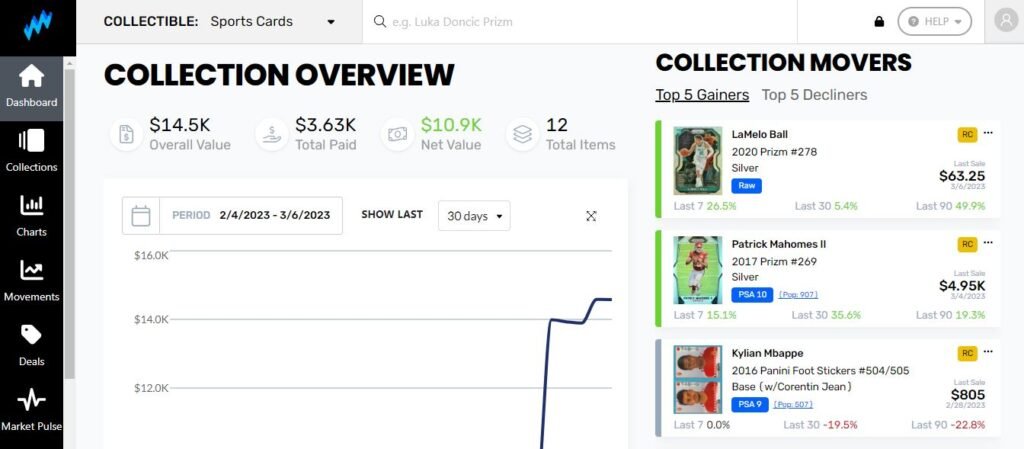This screenshot has height=449, width=1024.
Task: Click RC badge on Patrick Mahomes II card
Action: (x=967, y=244)
